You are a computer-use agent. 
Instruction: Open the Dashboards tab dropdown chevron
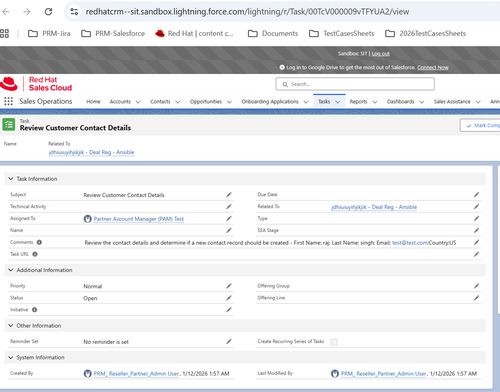[x=422, y=102]
